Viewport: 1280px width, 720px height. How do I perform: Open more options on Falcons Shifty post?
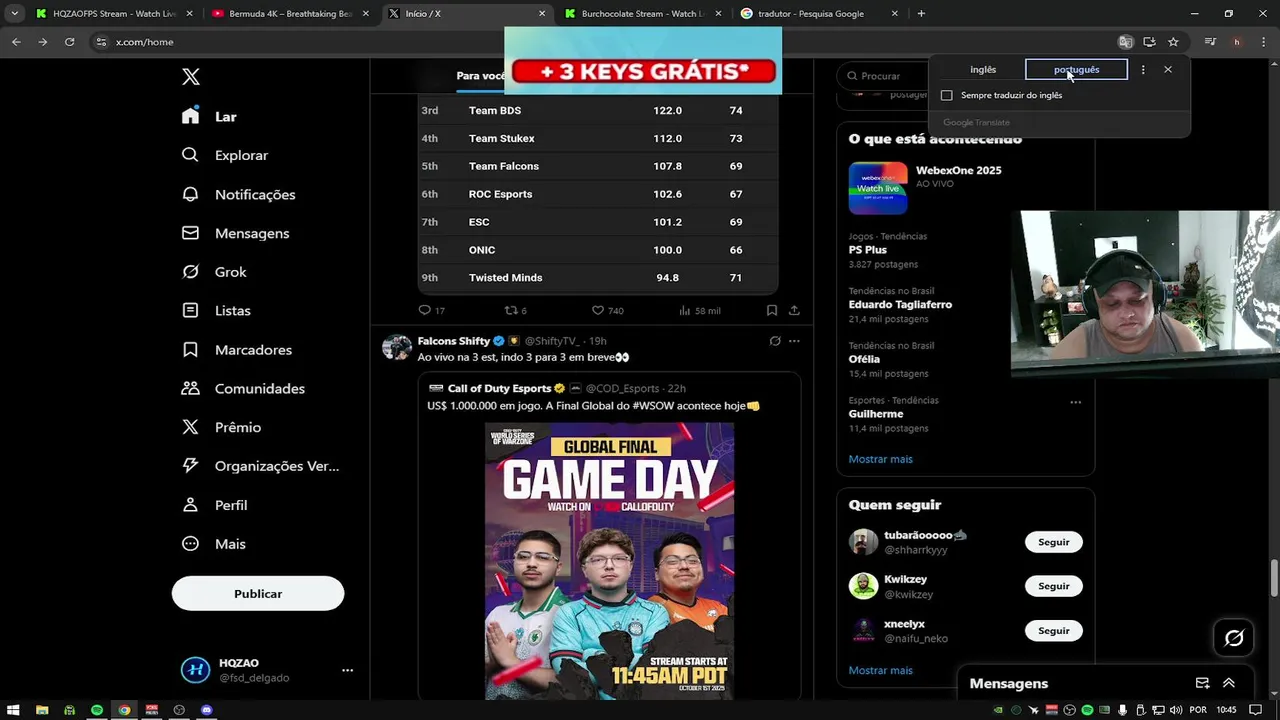tap(794, 341)
